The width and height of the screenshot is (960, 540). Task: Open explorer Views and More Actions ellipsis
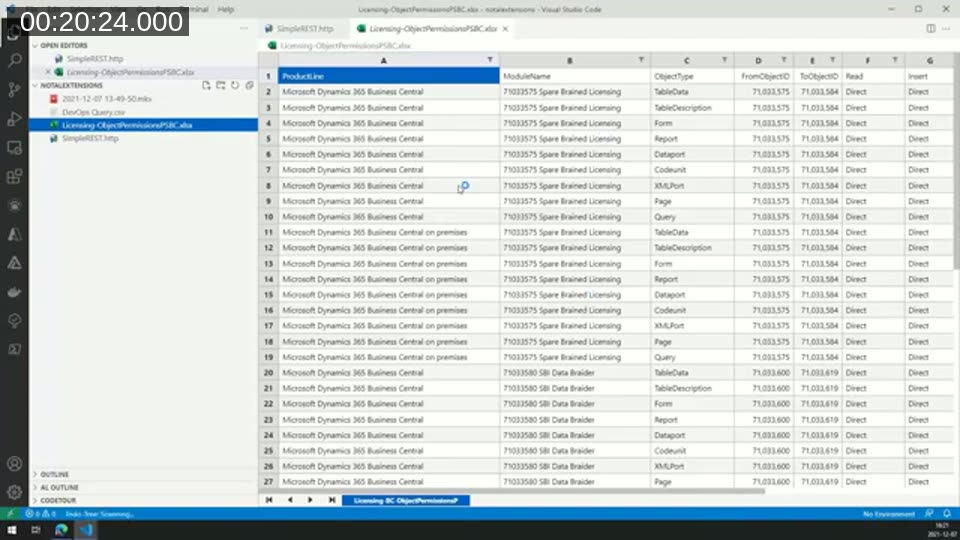pos(244,28)
